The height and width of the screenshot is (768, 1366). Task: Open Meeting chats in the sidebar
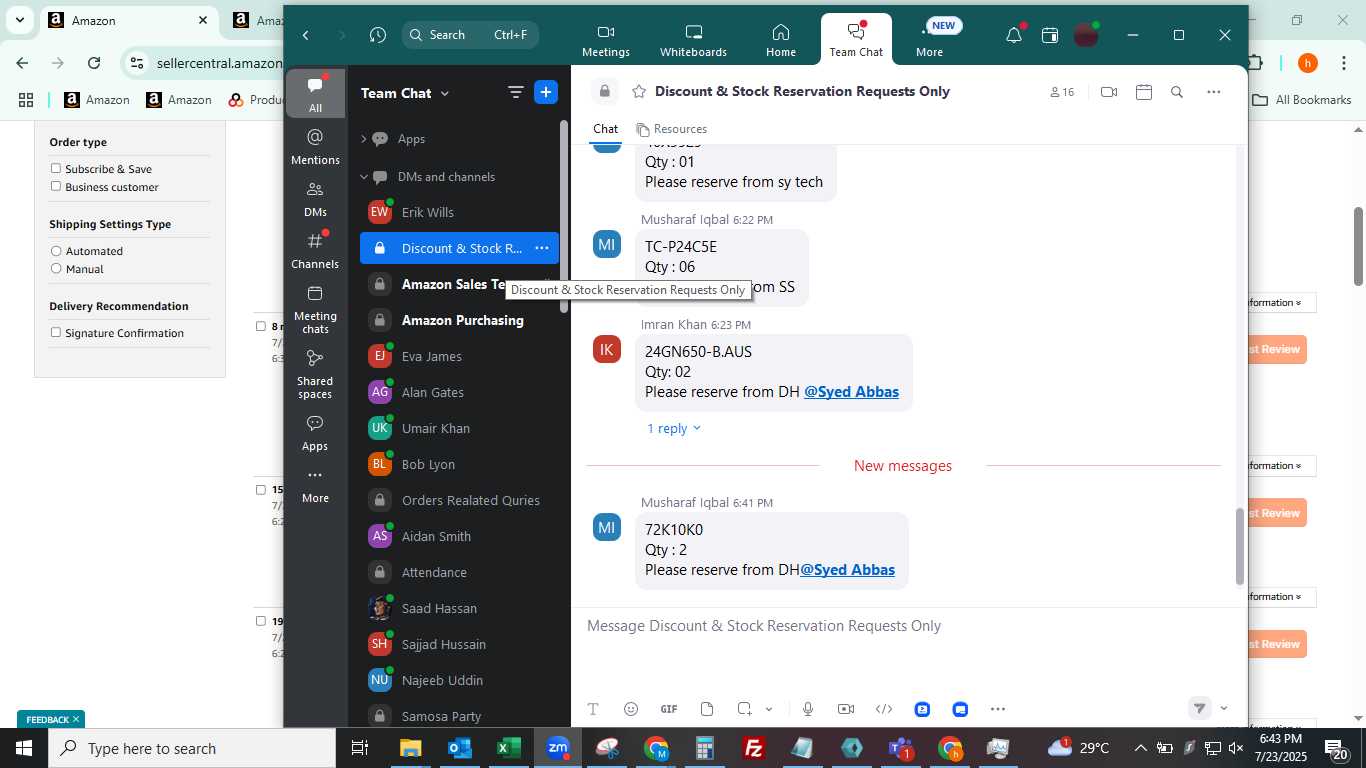coord(315,309)
